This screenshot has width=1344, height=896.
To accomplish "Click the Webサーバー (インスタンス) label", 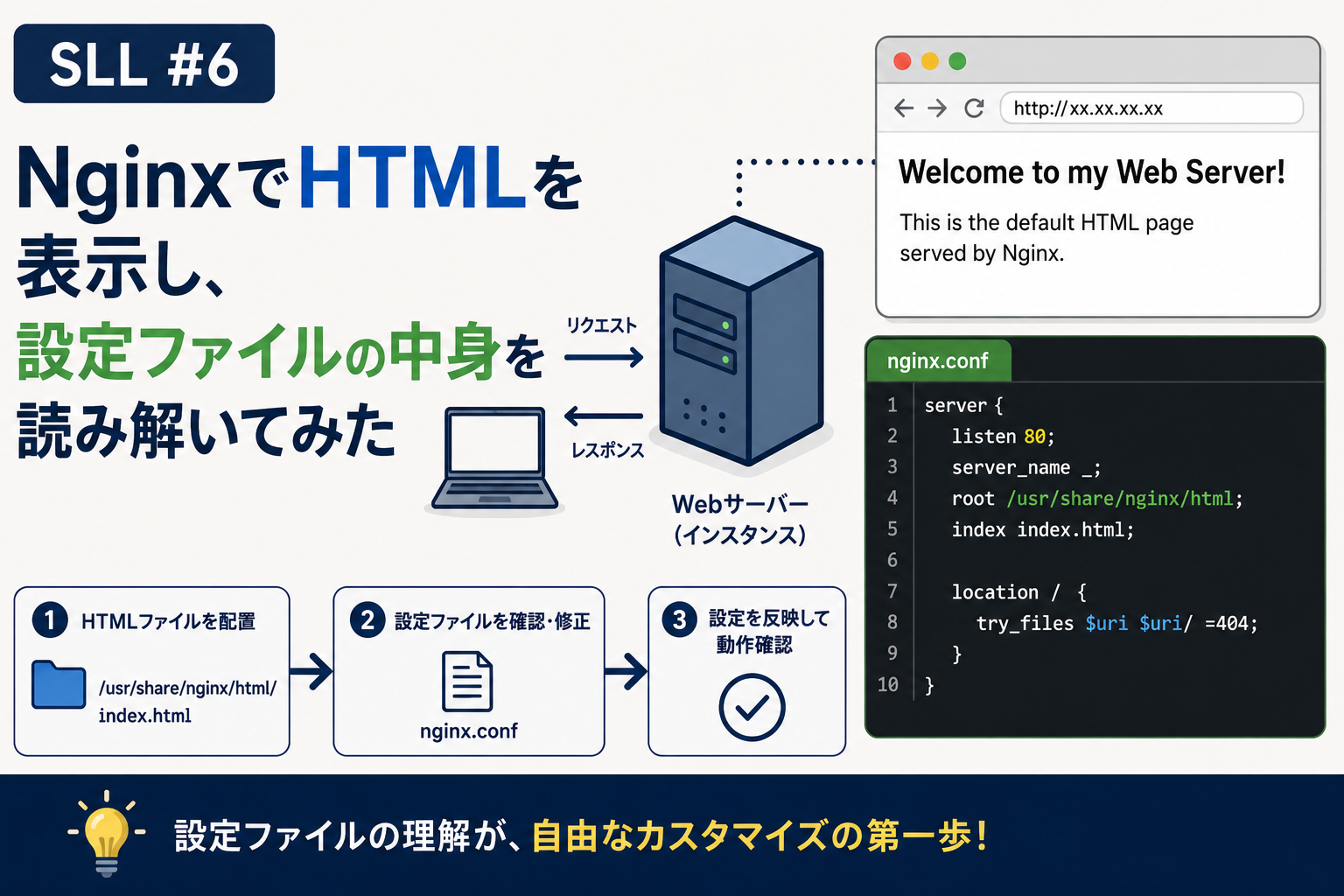I will (740, 519).
